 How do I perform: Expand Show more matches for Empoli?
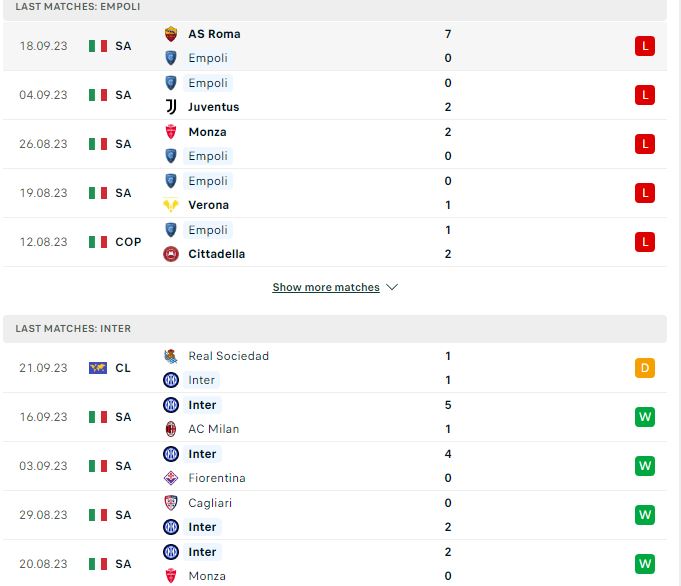point(326,288)
